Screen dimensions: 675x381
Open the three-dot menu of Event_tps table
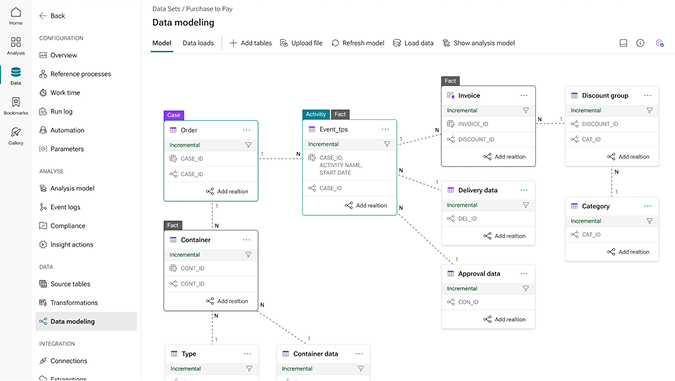(385, 129)
